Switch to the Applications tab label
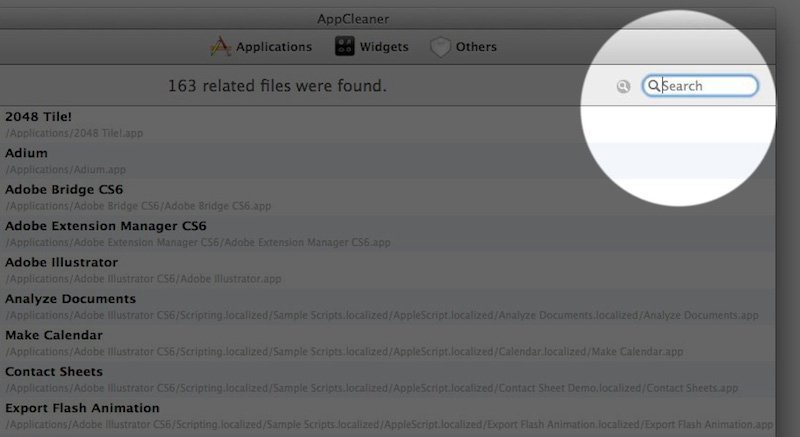Image resolution: width=800 pixels, height=437 pixels. (274, 47)
